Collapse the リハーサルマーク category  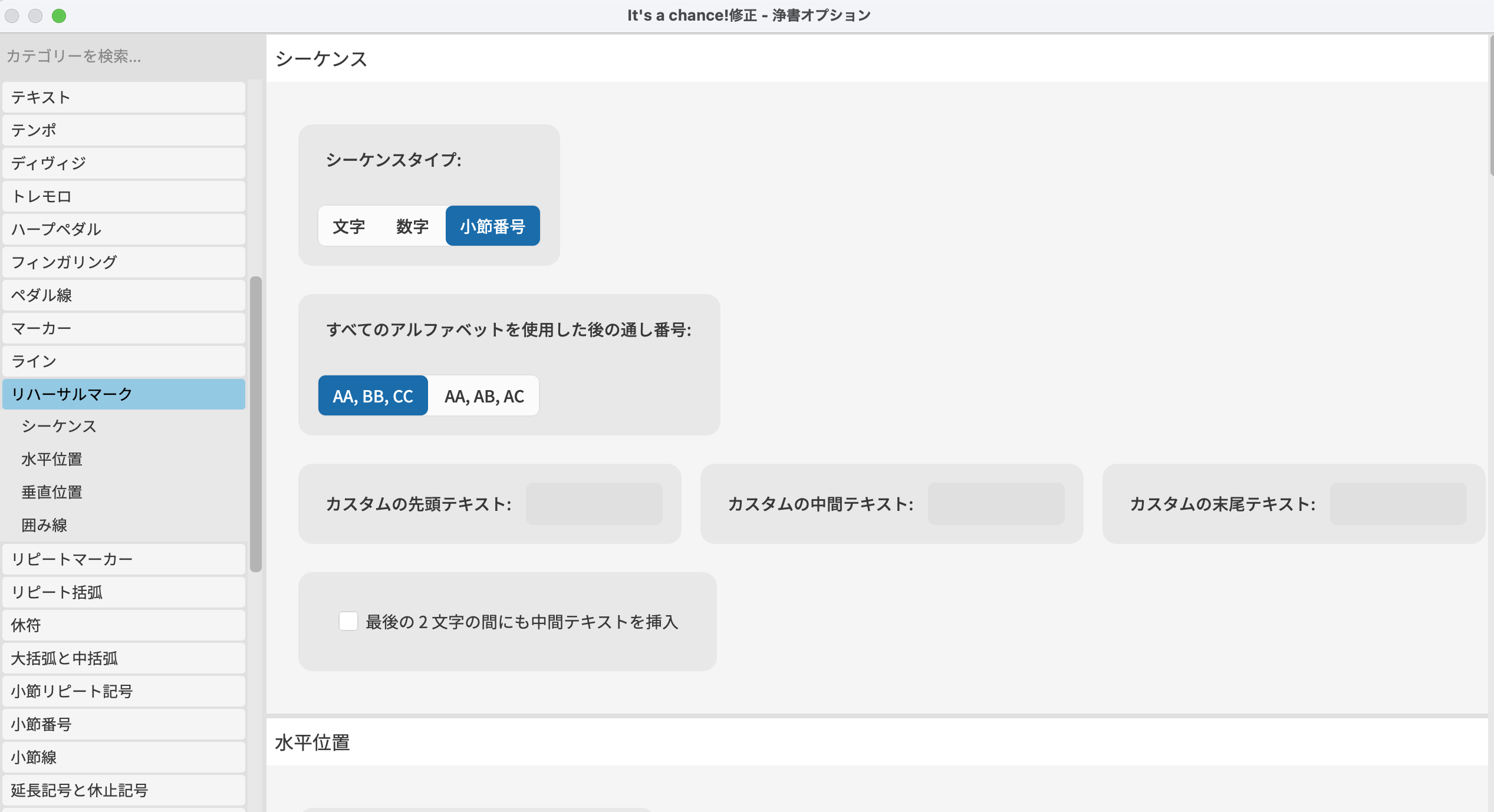pyautogui.click(x=124, y=394)
